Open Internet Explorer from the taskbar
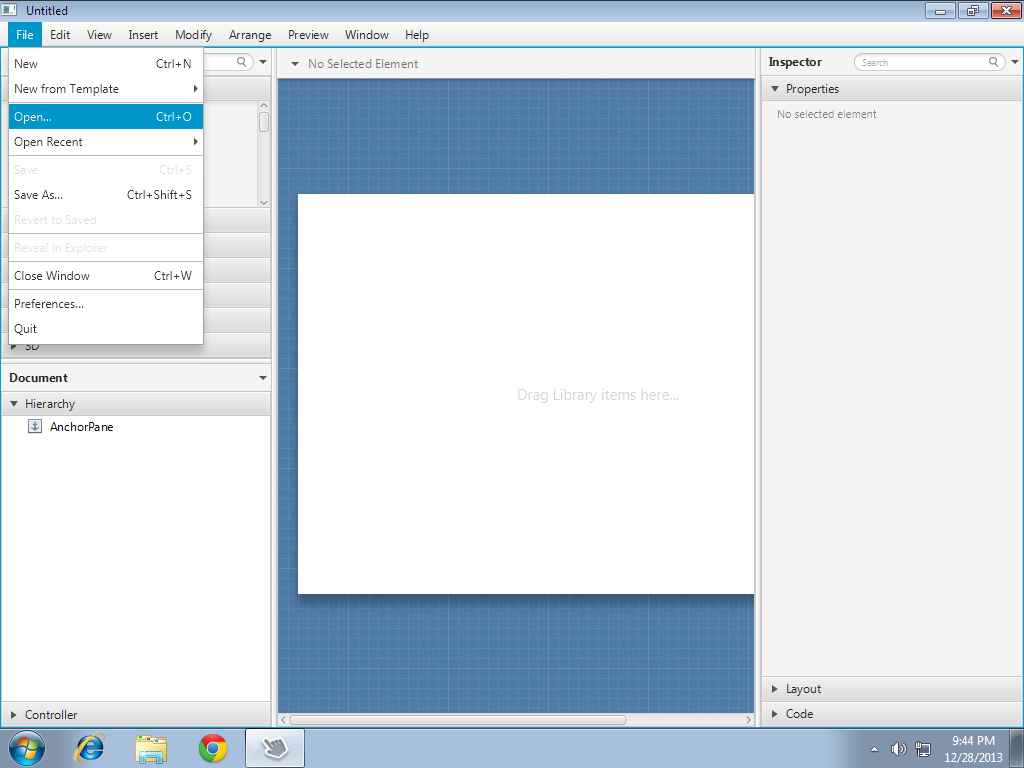Screen dimensions: 1024x768 90,748
